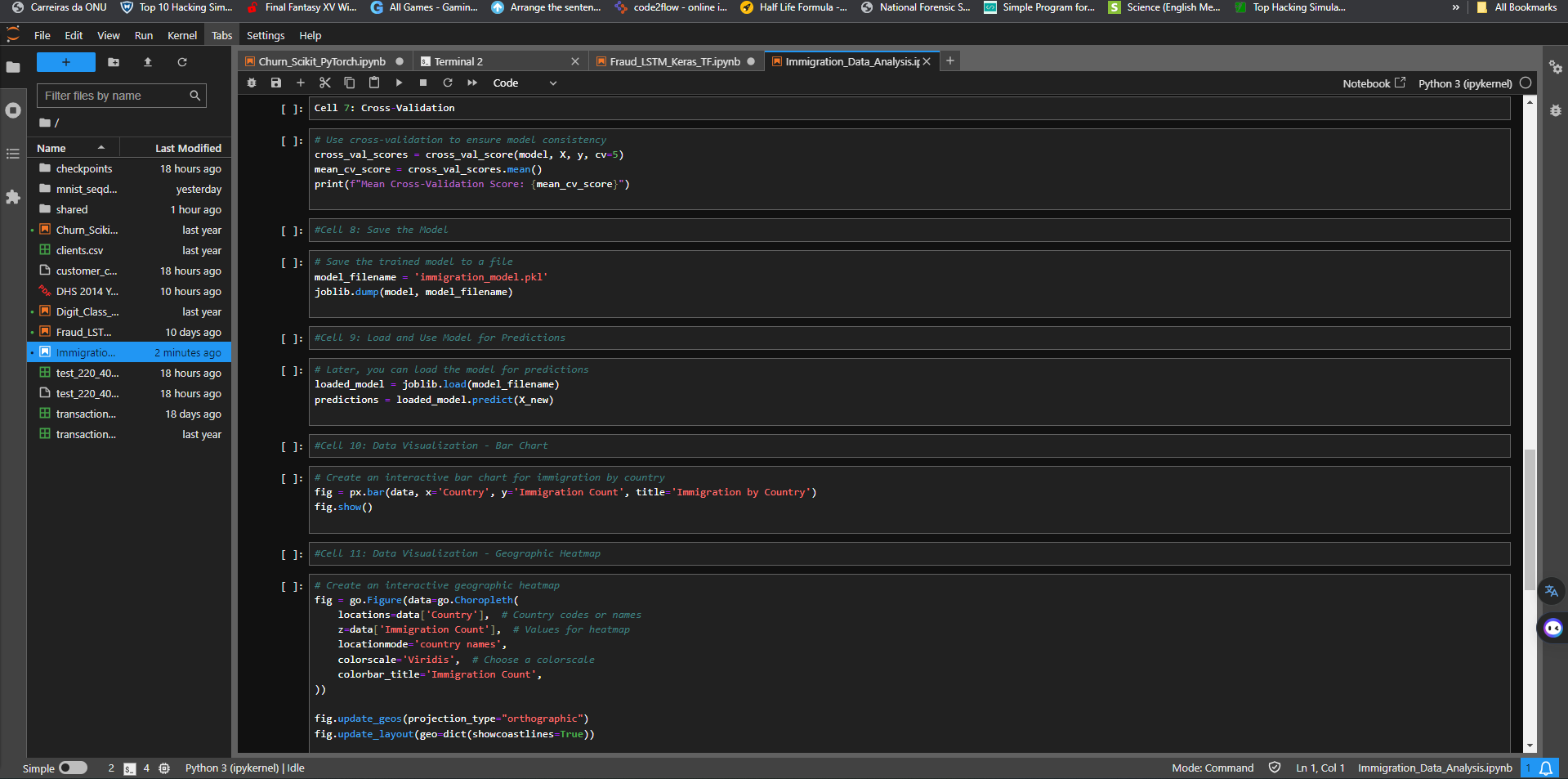Expand the bookmarks overflow chevron
1568x779 pixels.
pyautogui.click(x=1455, y=7)
